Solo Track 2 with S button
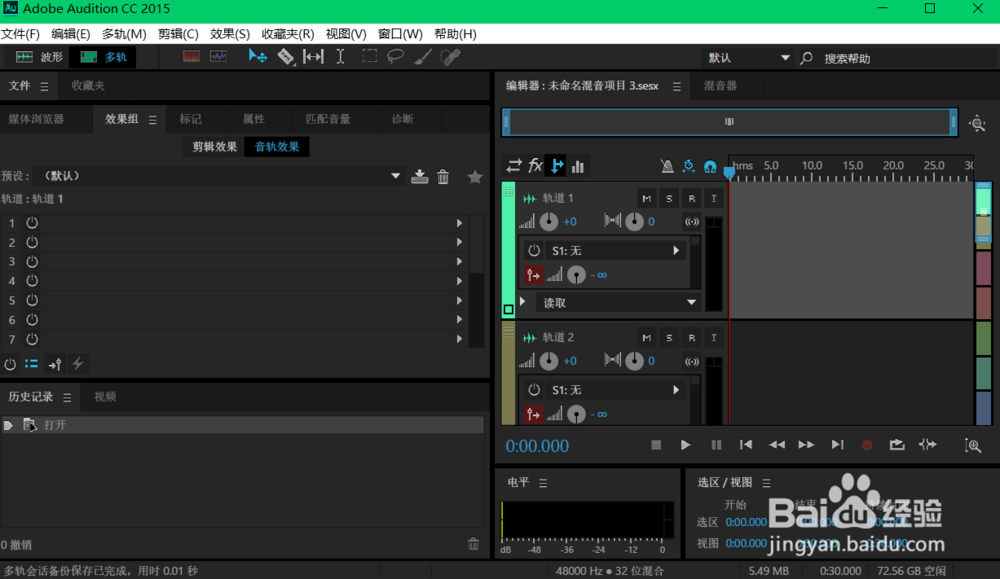Viewport: 1000px width, 579px height. tap(669, 337)
